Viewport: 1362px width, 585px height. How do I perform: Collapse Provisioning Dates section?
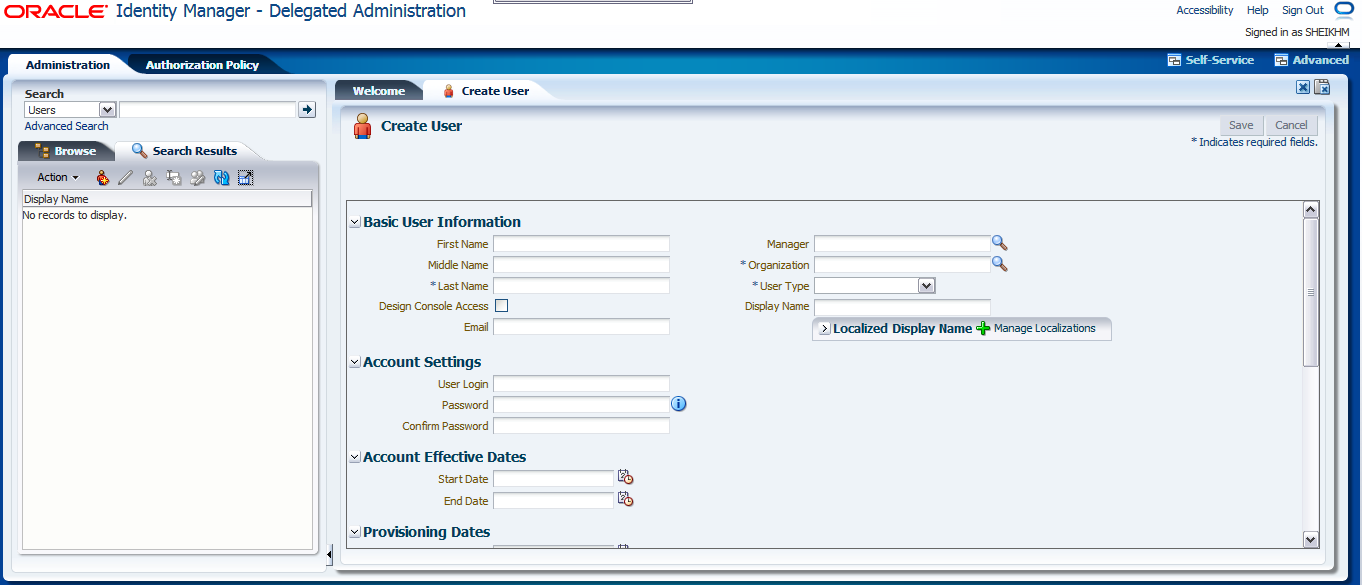click(x=355, y=532)
